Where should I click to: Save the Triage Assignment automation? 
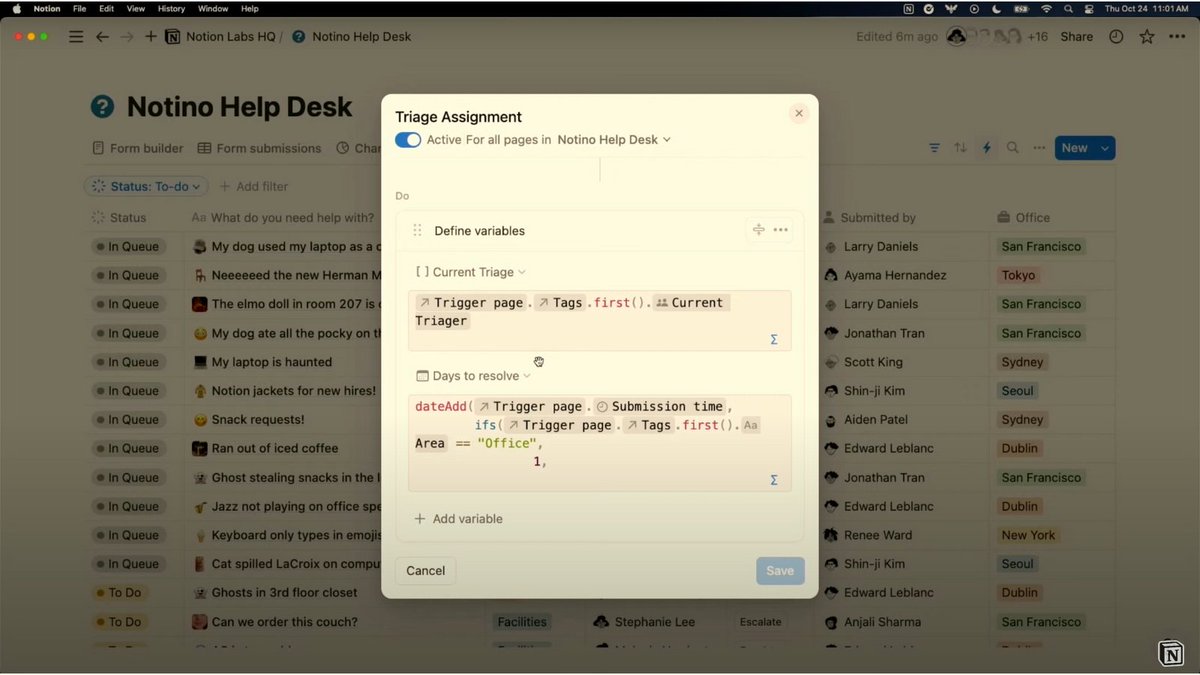[780, 571]
